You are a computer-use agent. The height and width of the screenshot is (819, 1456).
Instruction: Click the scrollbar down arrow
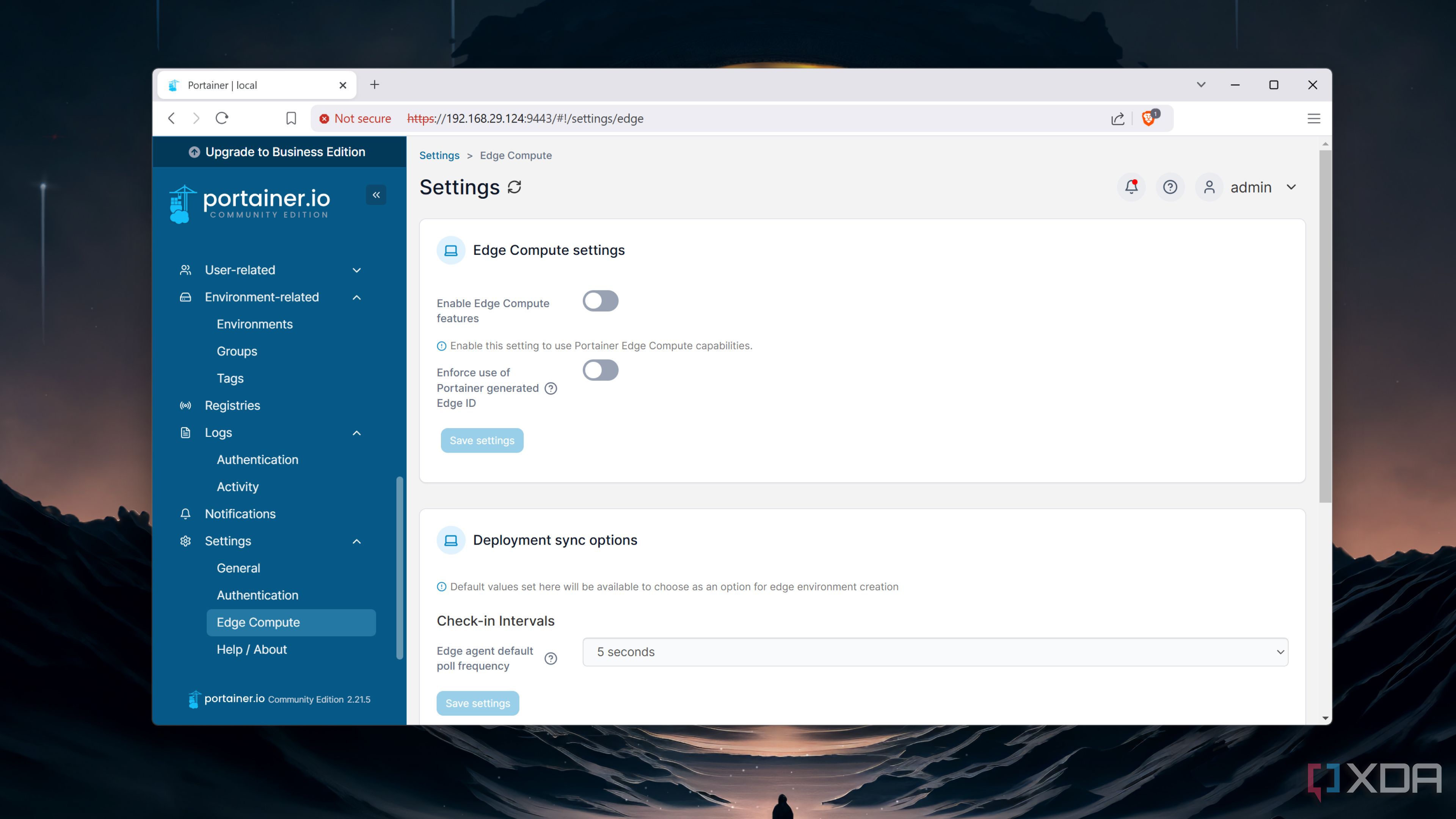[1325, 719]
